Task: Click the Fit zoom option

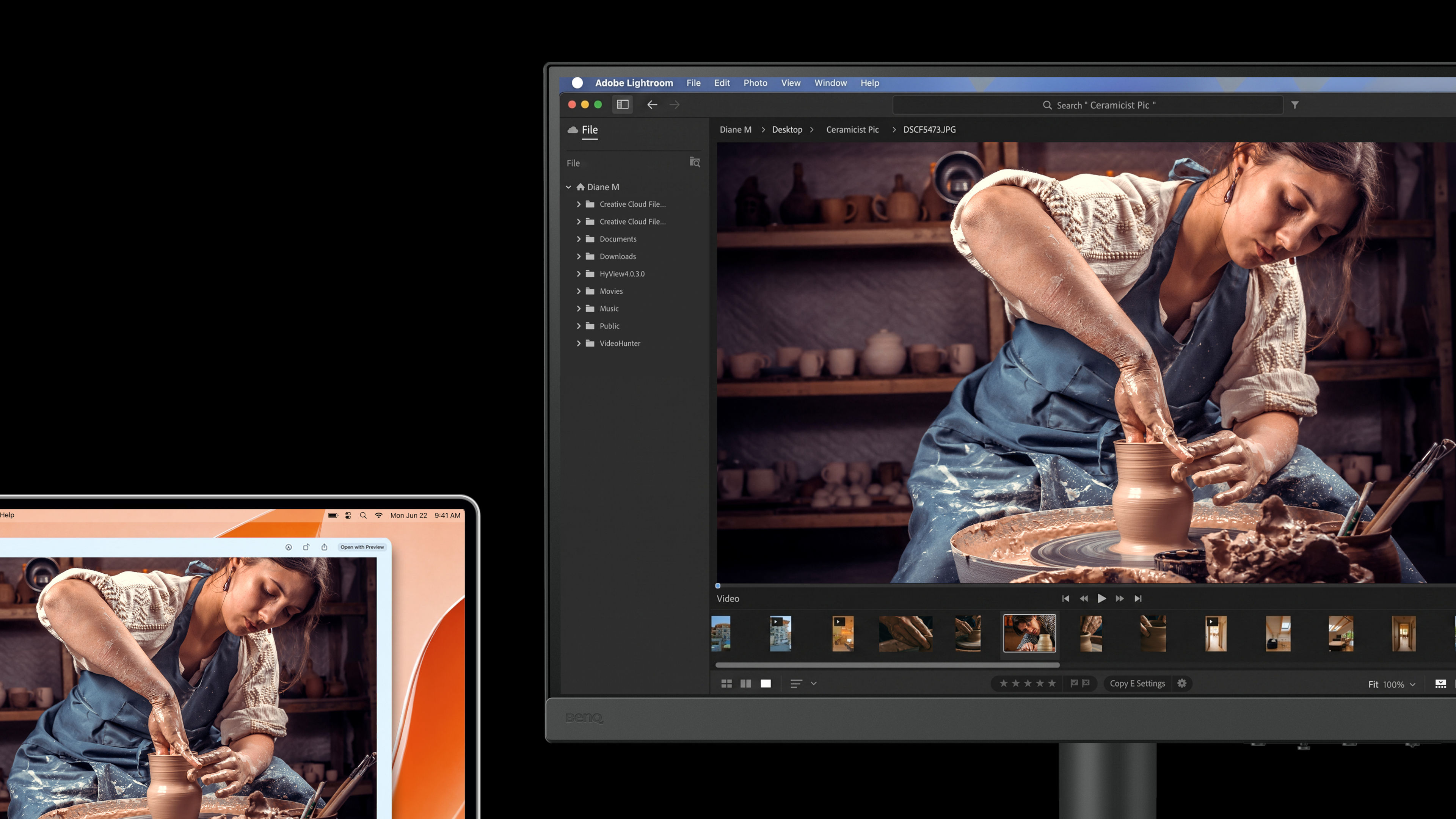Action: 1373,684
